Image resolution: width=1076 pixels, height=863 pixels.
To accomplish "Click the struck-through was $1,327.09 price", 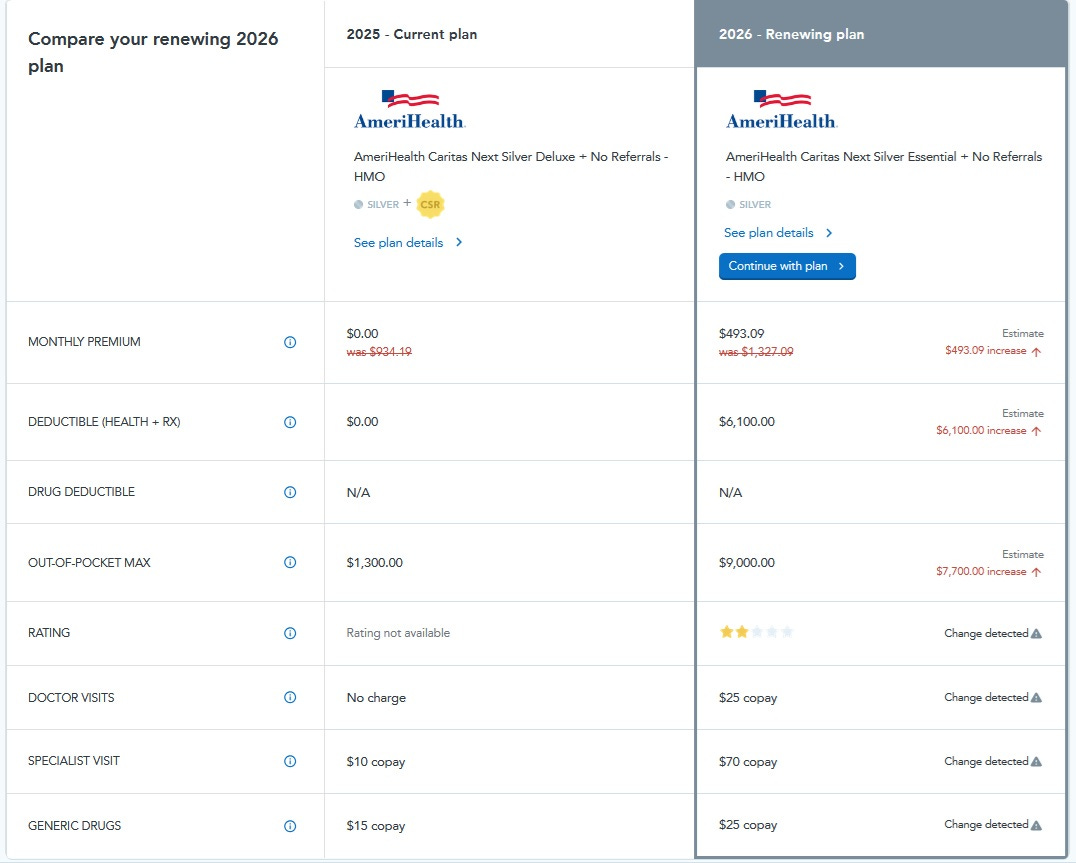I will [756, 352].
